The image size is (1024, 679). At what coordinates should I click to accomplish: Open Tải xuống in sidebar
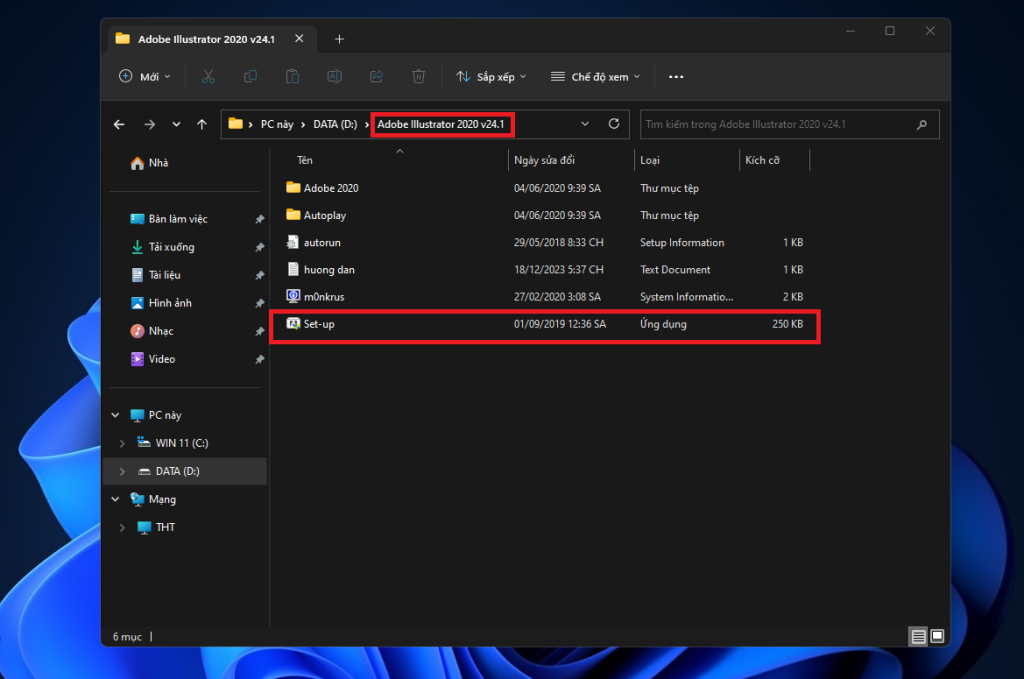pos(163,247)
